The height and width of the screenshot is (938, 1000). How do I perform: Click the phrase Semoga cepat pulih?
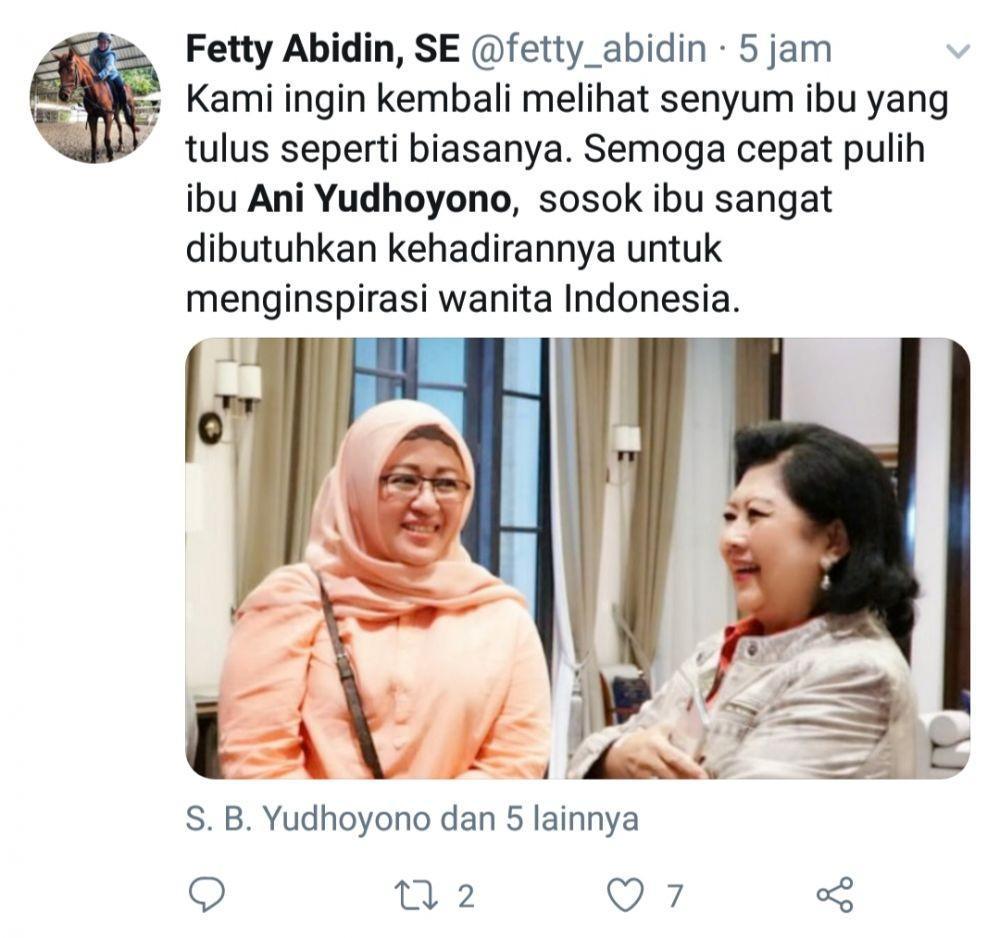point(754,150)
